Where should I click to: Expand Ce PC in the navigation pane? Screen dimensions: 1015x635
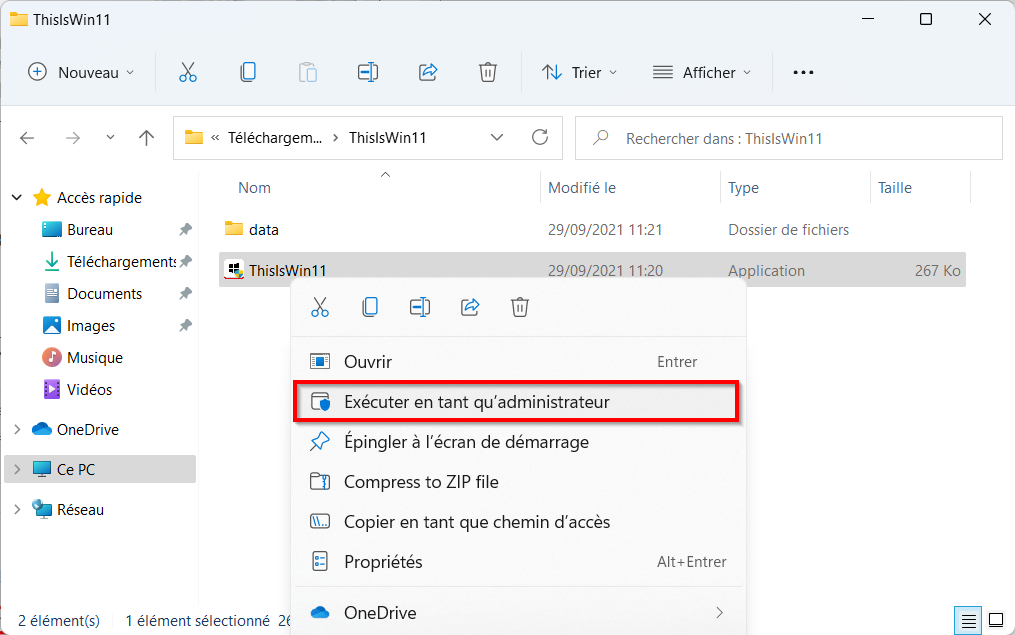coord(17,469)
